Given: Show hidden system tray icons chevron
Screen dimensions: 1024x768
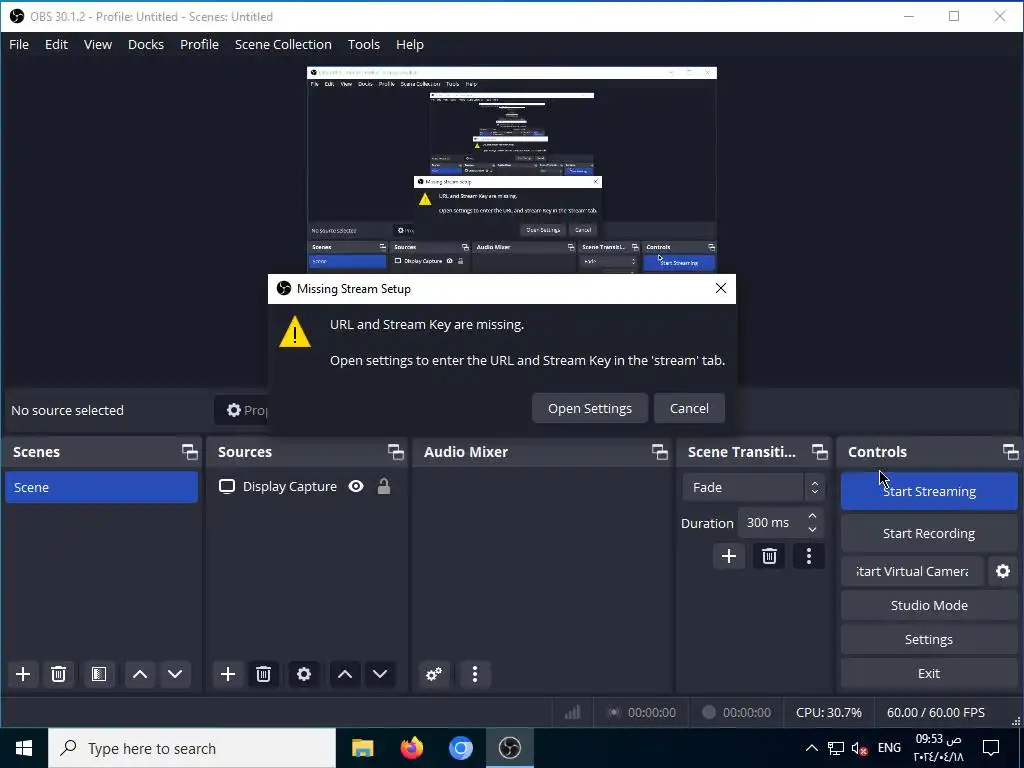Looking at the screenshot, I should coord(811,748).
